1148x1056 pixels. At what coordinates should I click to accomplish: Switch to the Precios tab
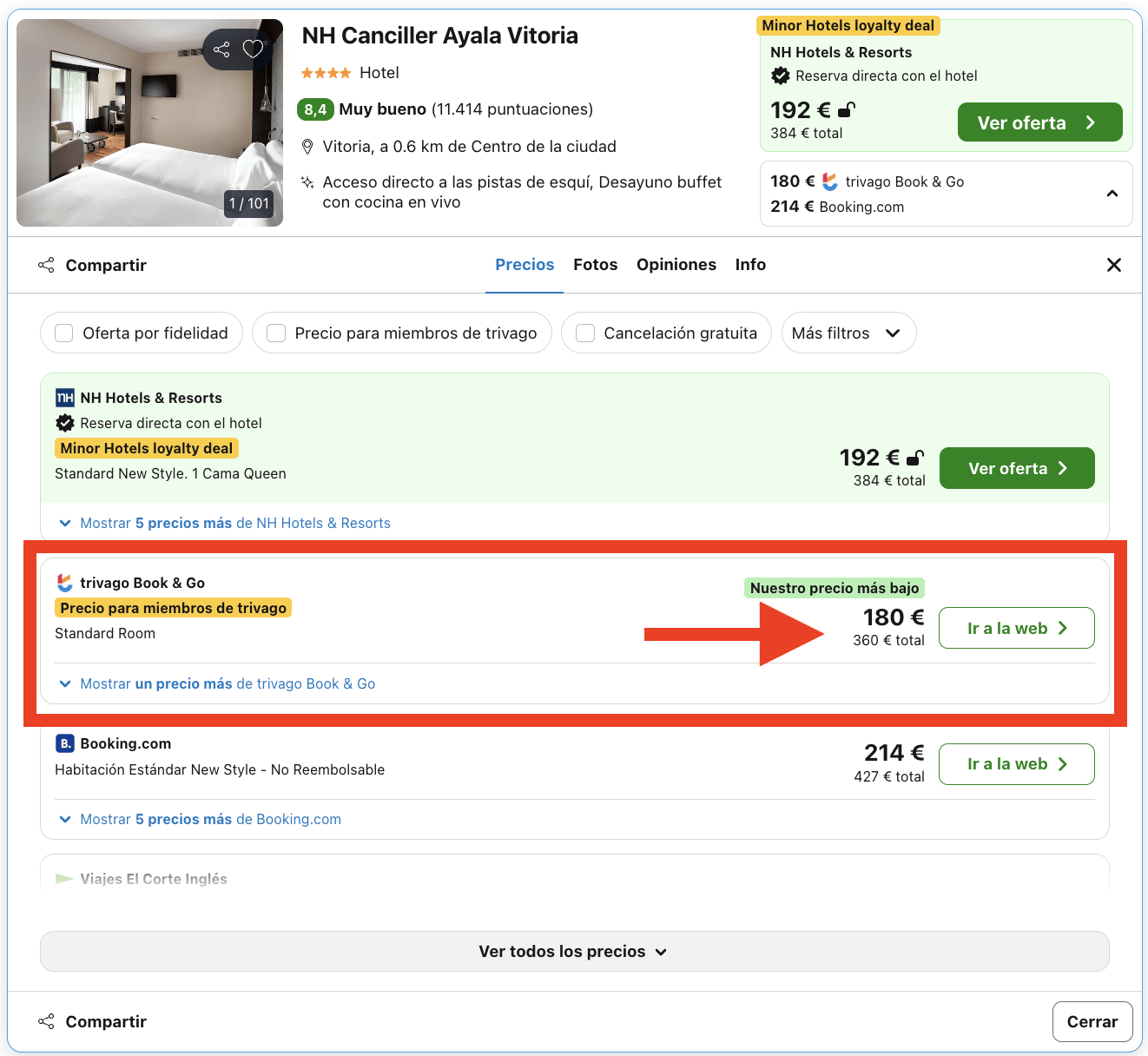pyautogui.click(x=525, y=265)
